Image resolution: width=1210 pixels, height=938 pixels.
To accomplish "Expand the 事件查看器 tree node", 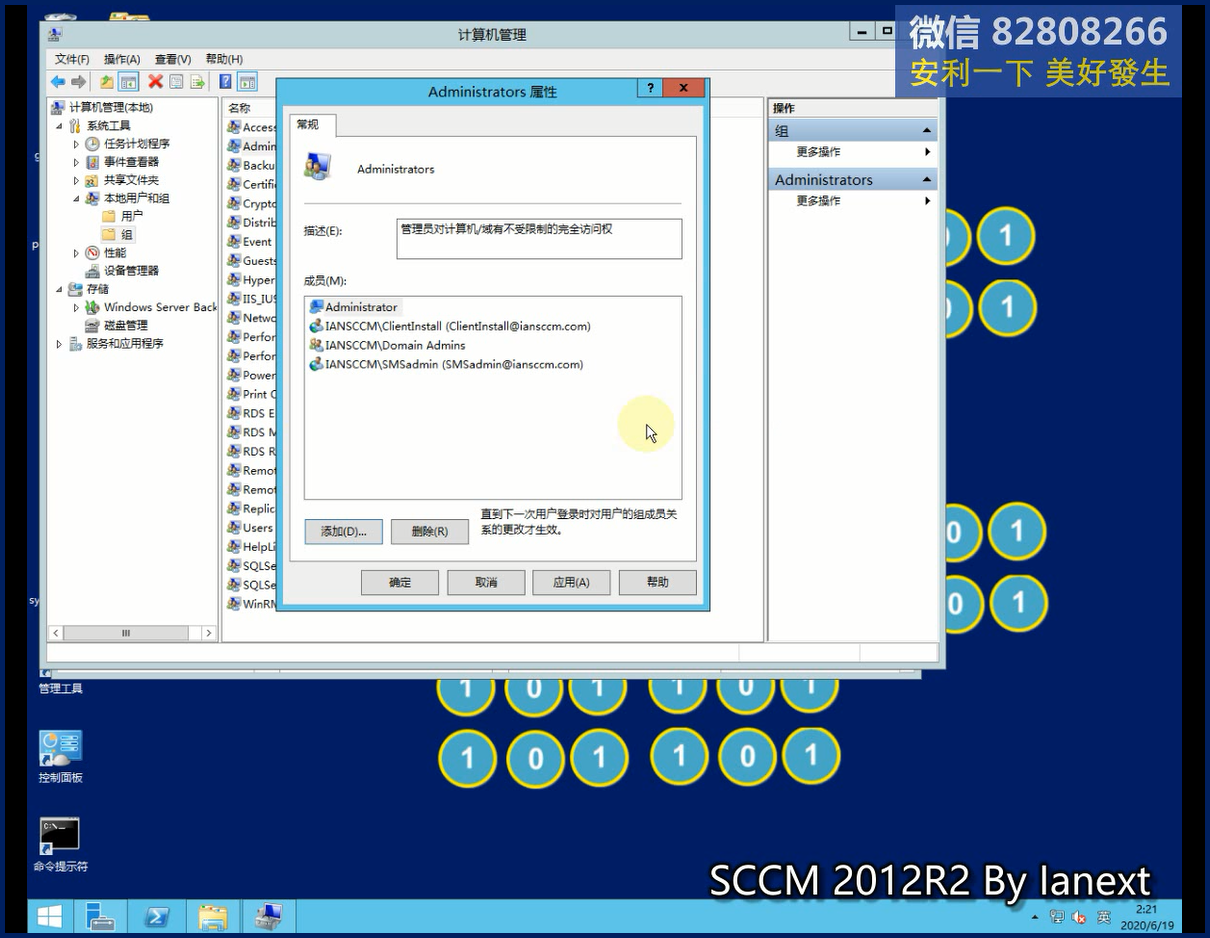I will 76,162.
